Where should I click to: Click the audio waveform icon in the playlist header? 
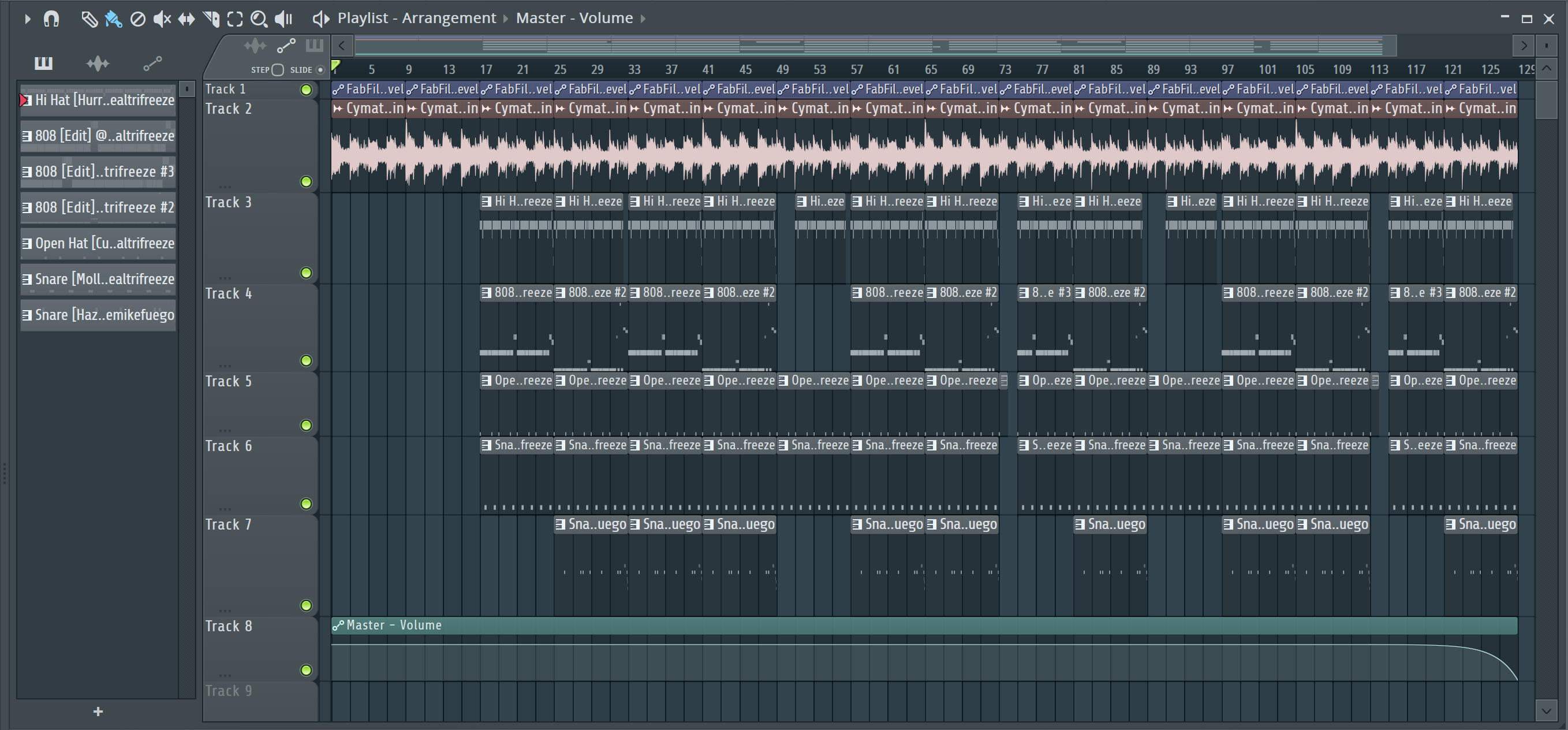tap(255, 46)
